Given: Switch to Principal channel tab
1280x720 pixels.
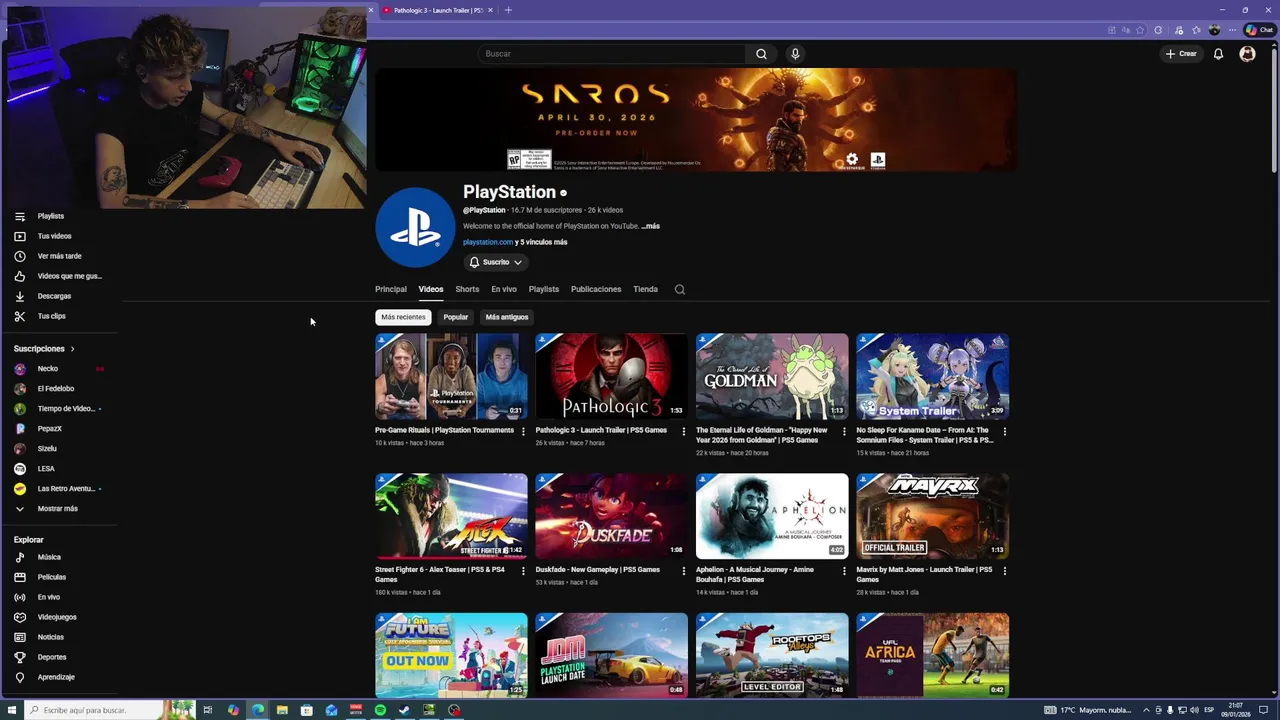Looking at the screenshot, I should (391, 289).
